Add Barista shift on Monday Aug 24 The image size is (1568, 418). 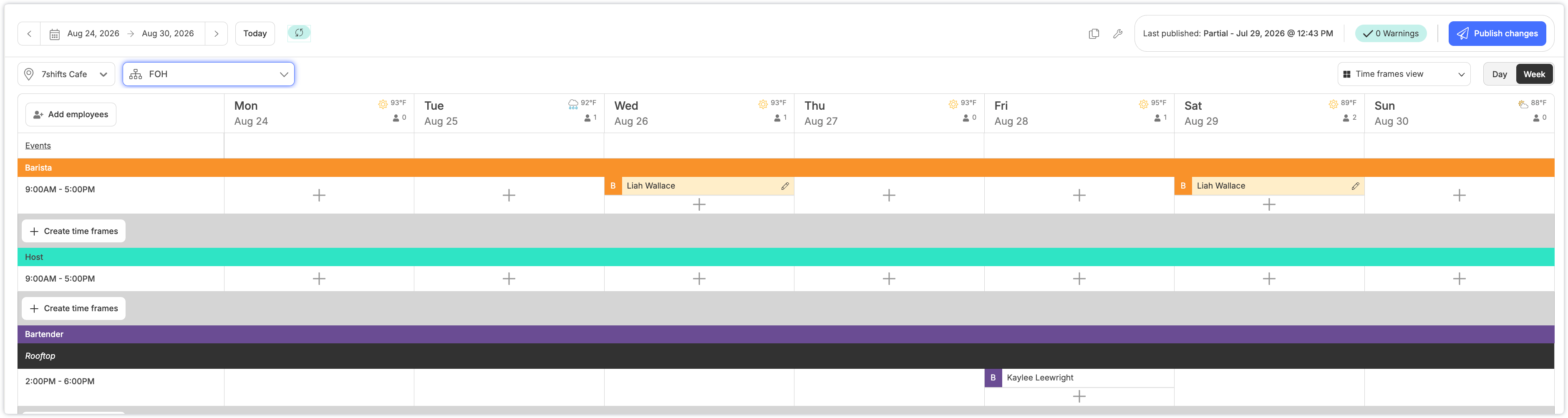coord(319,195)
